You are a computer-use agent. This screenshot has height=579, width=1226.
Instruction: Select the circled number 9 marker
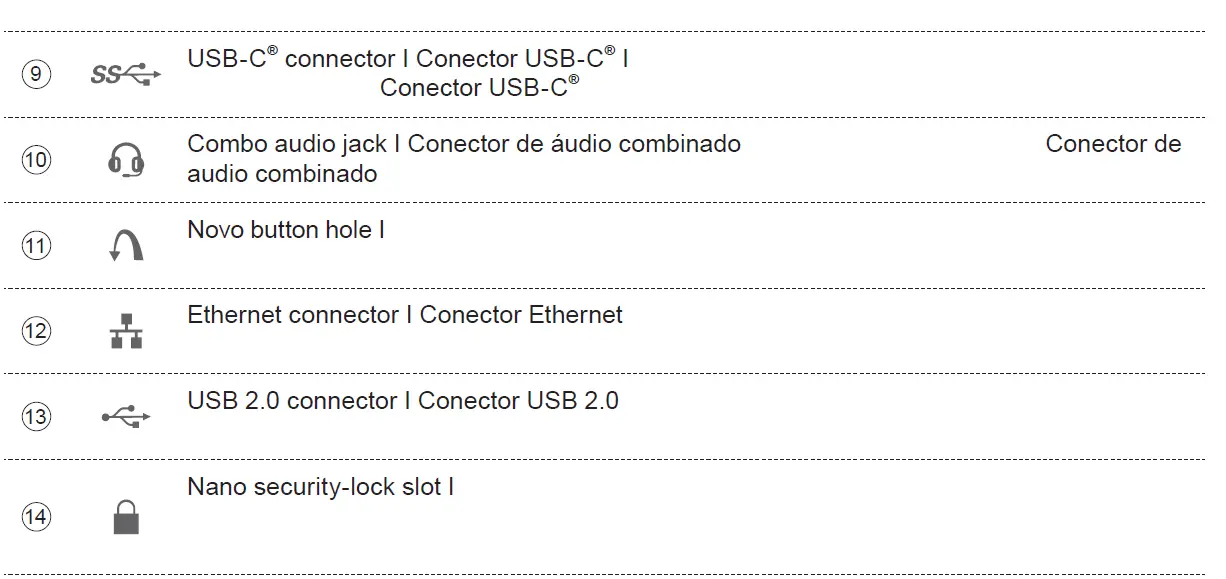pos(36,74)
